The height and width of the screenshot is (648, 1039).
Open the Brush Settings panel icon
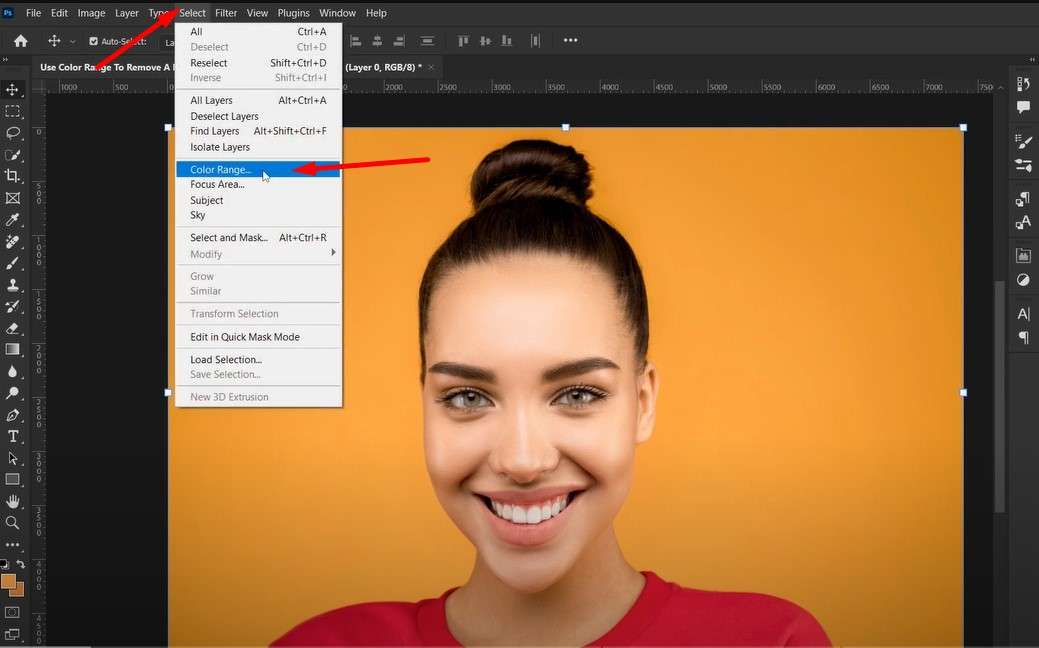click(x=1023, y=141)
